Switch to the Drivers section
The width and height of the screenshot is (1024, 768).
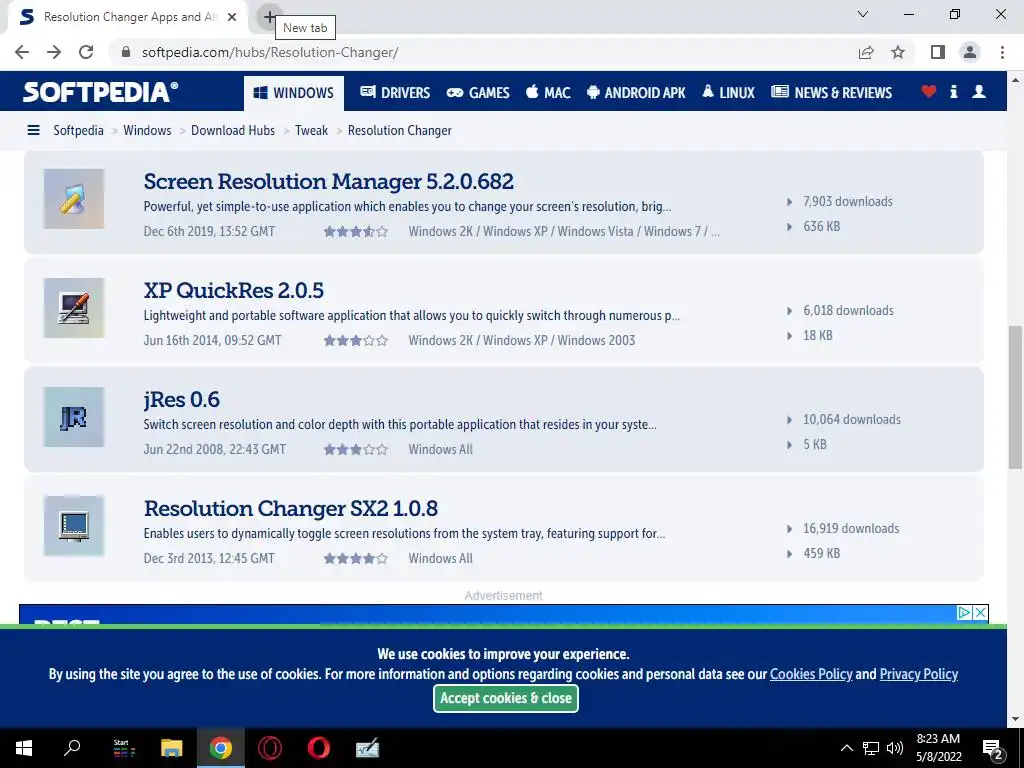pyautogui.click(x=396, y=93)
